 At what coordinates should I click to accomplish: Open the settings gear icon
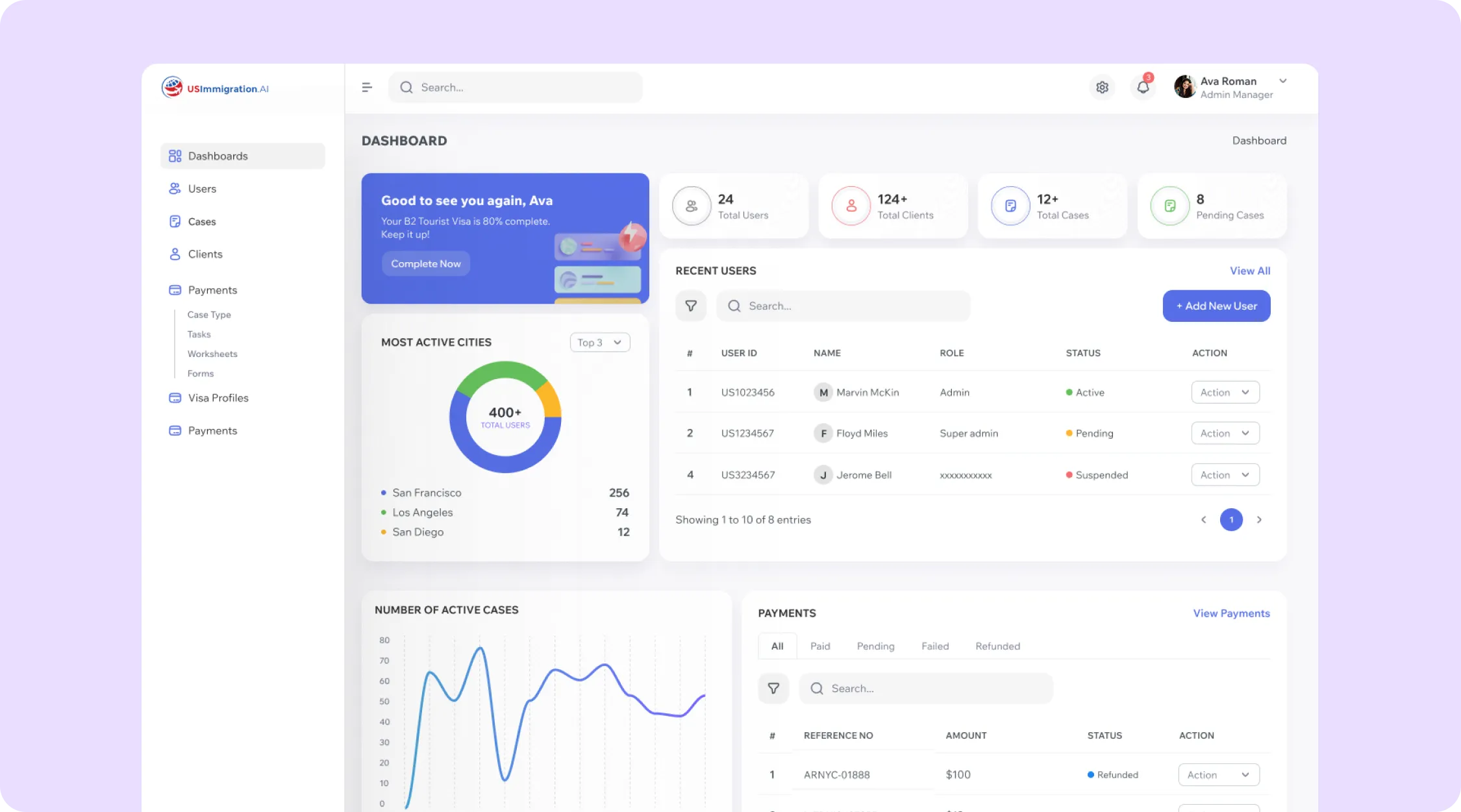tap(1102, 87)
